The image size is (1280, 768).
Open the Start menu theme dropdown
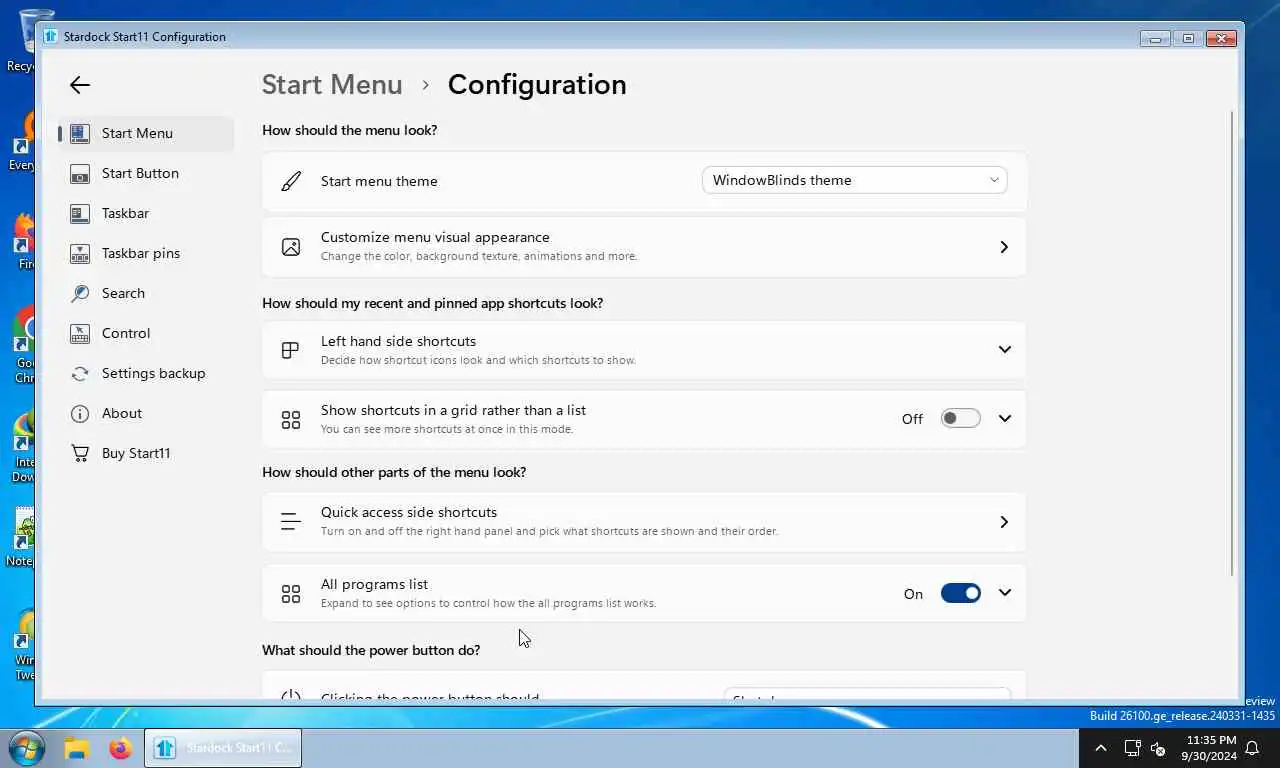(854, 180)
